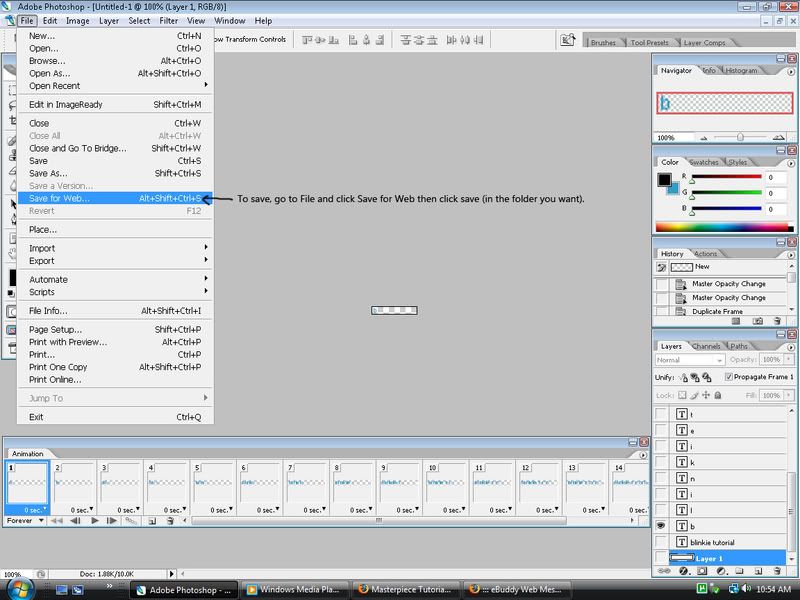The height and width of the screenshot is (600, 800).
Task: Click the Go to Bridge icon in options bar
Action: pyautogui.click(x=567, y=40)
